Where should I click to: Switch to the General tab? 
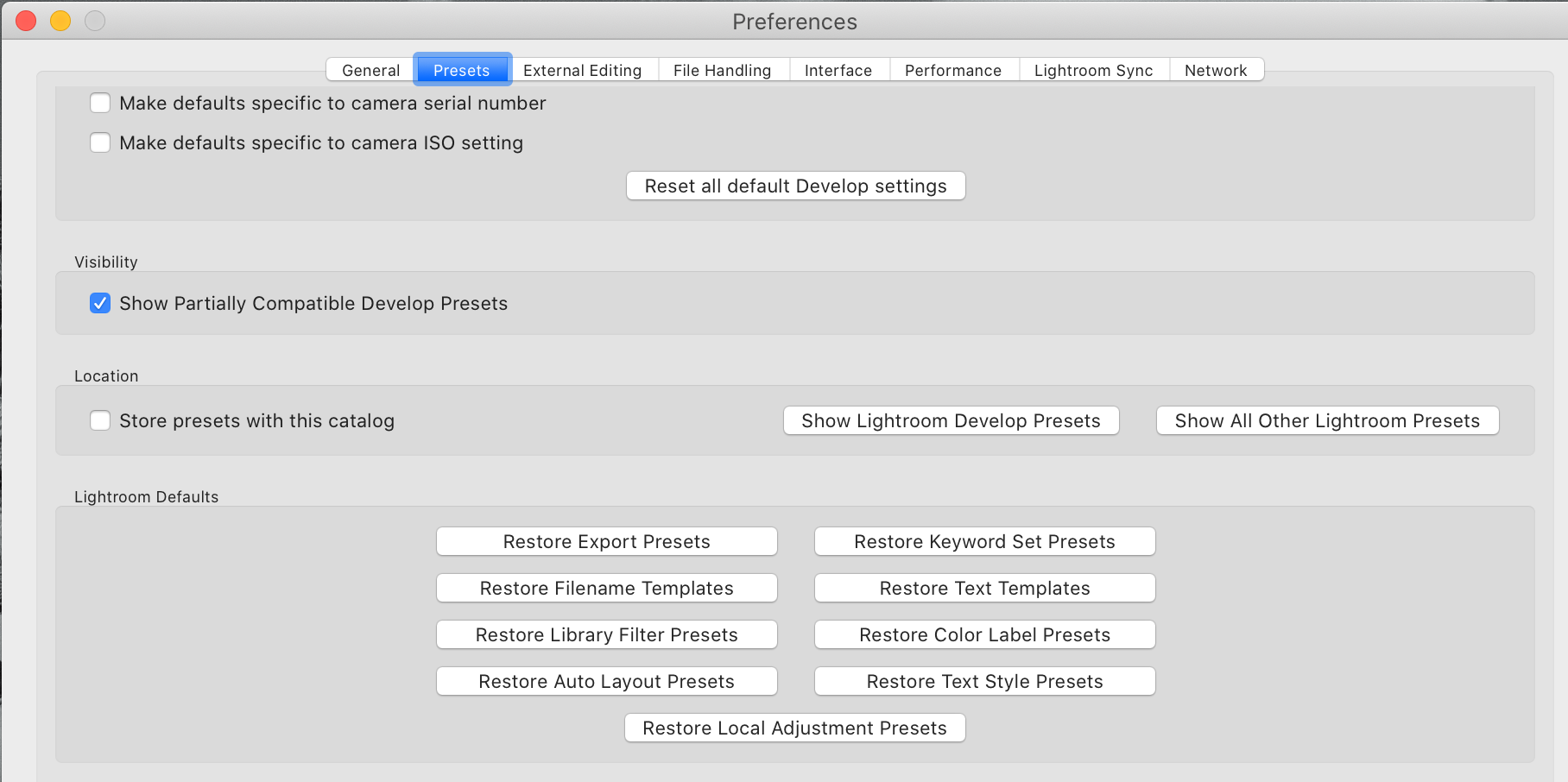[370, 70]
